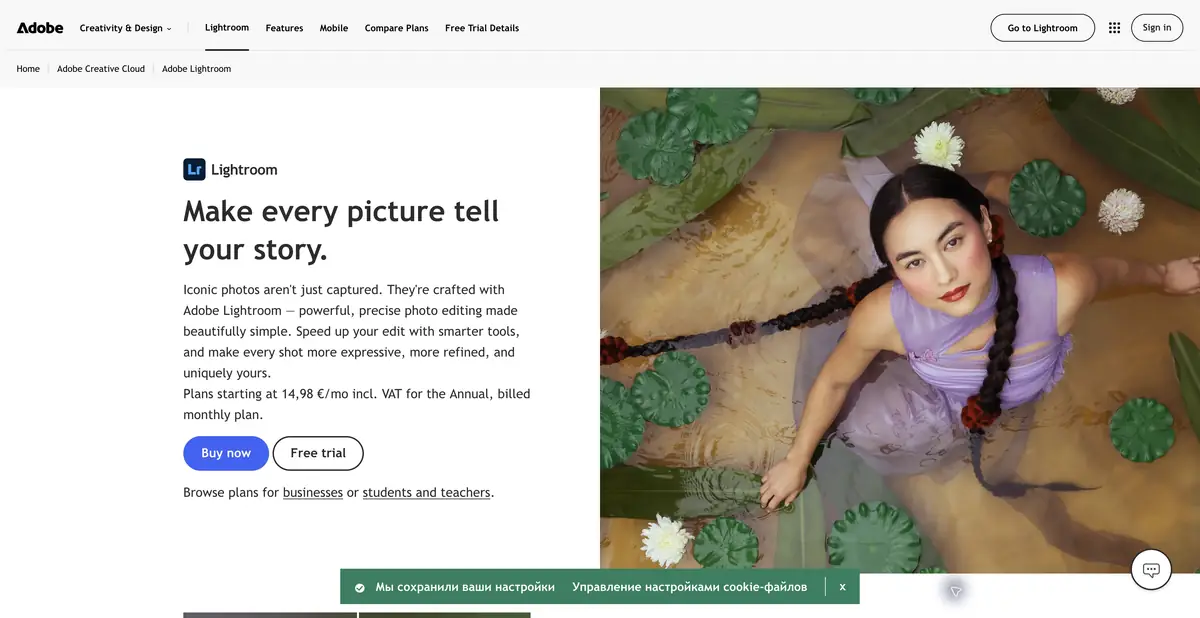
Task: Expand the Creativity & Design dropdown
Action: (126, 28)
